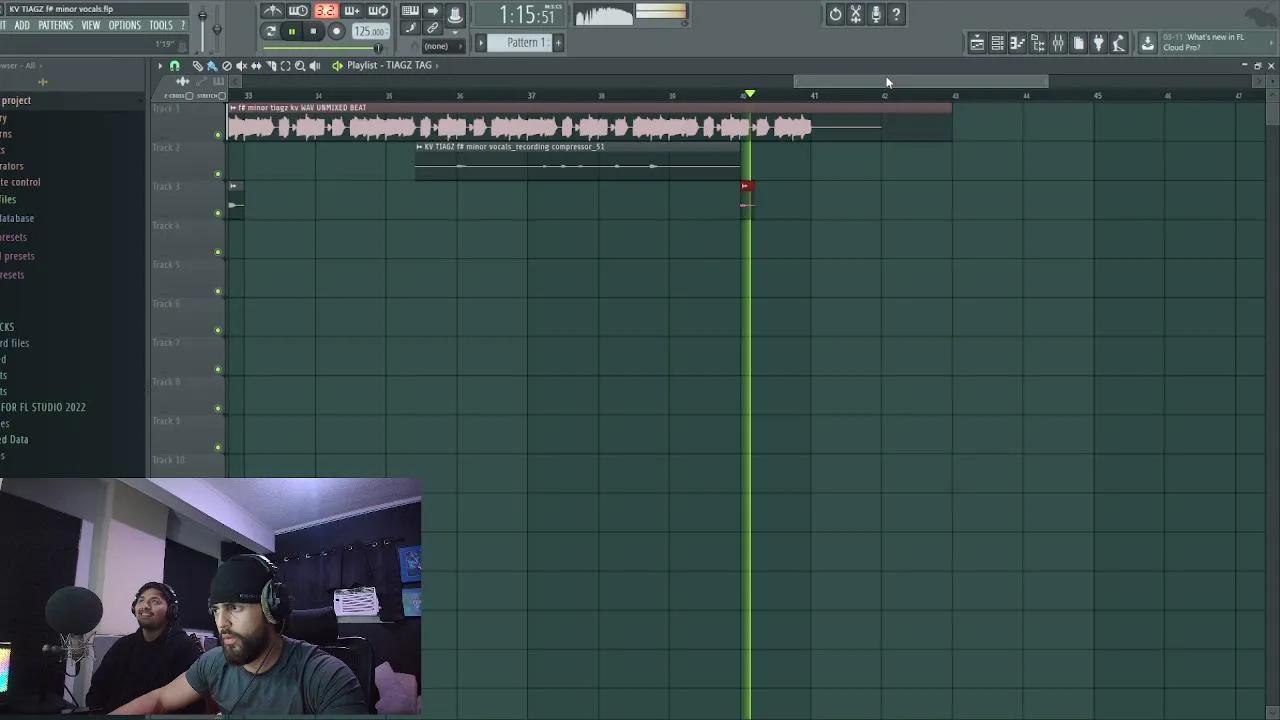Click the horizontal Playlist scrollbar
The width and height of the screenshot is (1280, 720).
920,81
